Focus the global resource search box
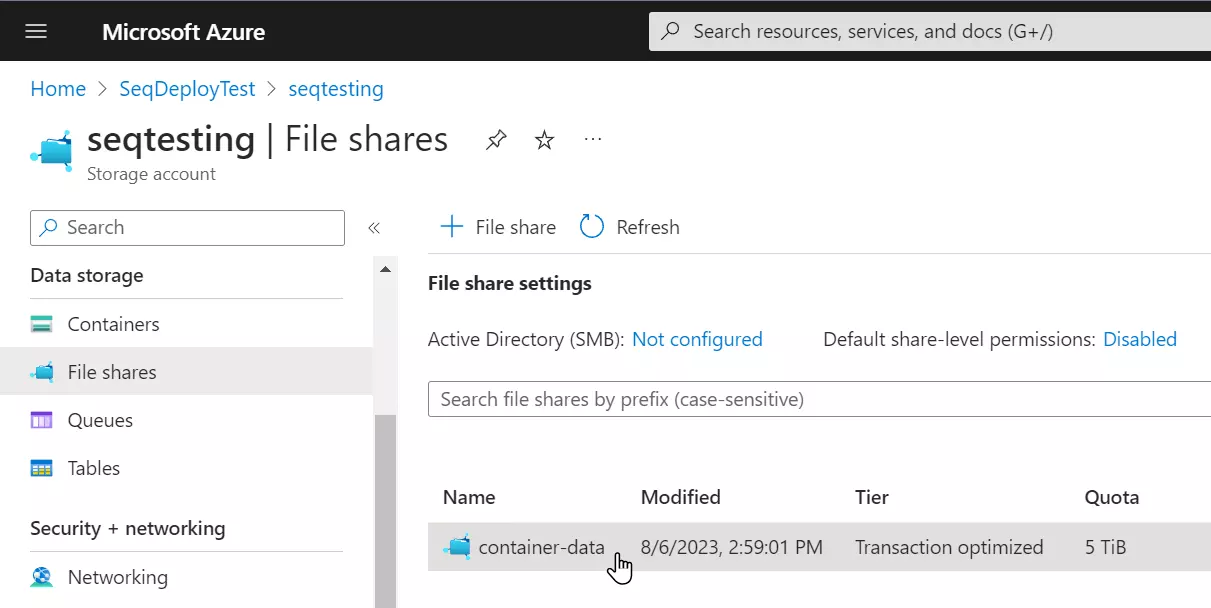The height and width of the screenshot is (608, 1211). pyautogui.click(x=930, y=31)
